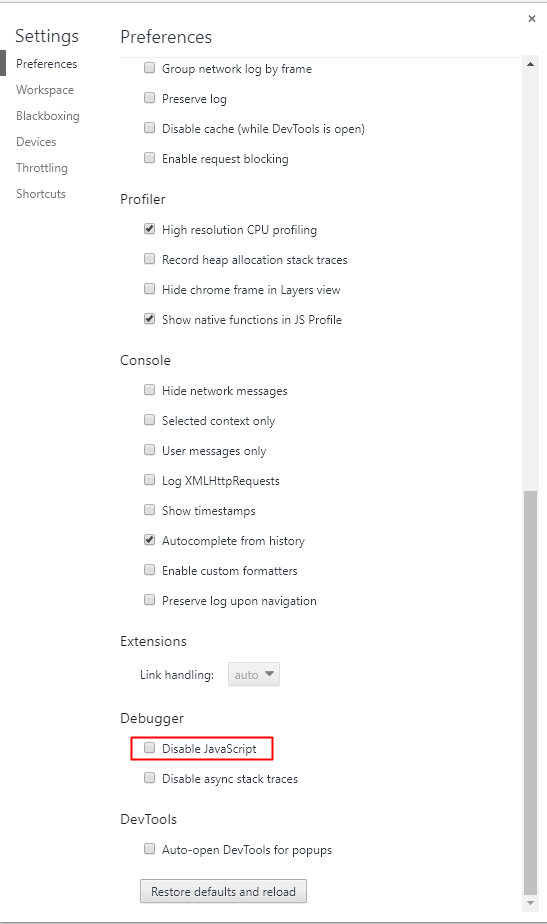Screen dimensions: 547x924
Task: Uncheck High resolution CPU profiling
Action: pos(150,229)
